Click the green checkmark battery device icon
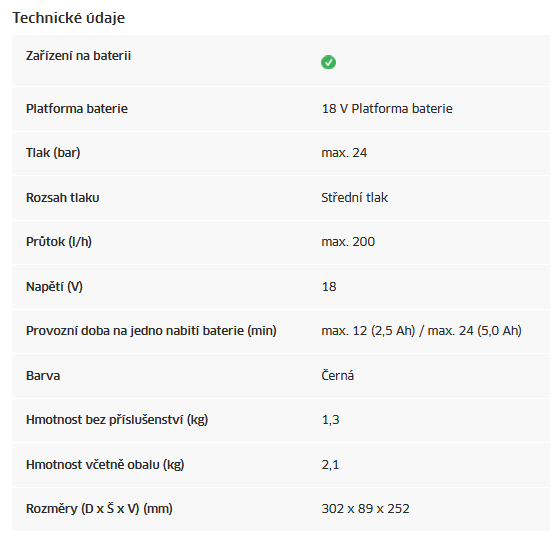Screen dimensions: 554x549 328,62
